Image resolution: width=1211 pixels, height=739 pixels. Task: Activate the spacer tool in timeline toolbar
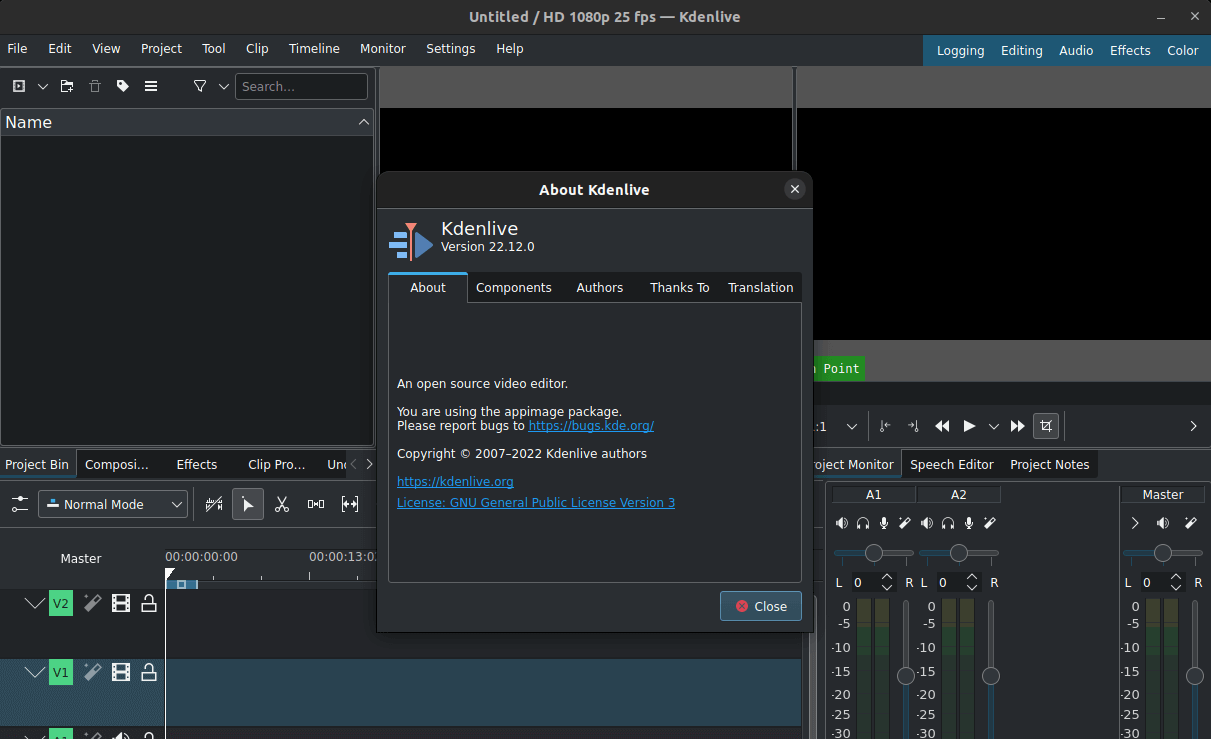coord(316,504)
